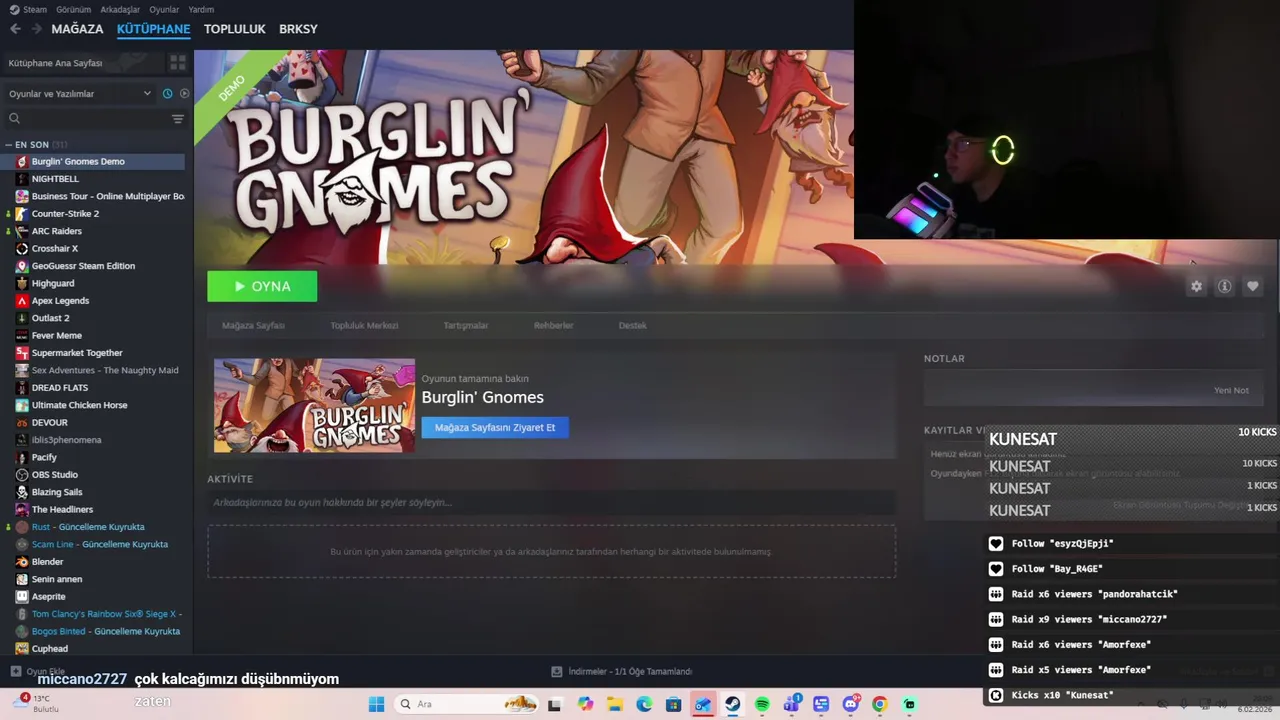Click the Apex Legends game icon
Image resolution: width=1280 pixels, height=720 pixels.
(22, 300)
